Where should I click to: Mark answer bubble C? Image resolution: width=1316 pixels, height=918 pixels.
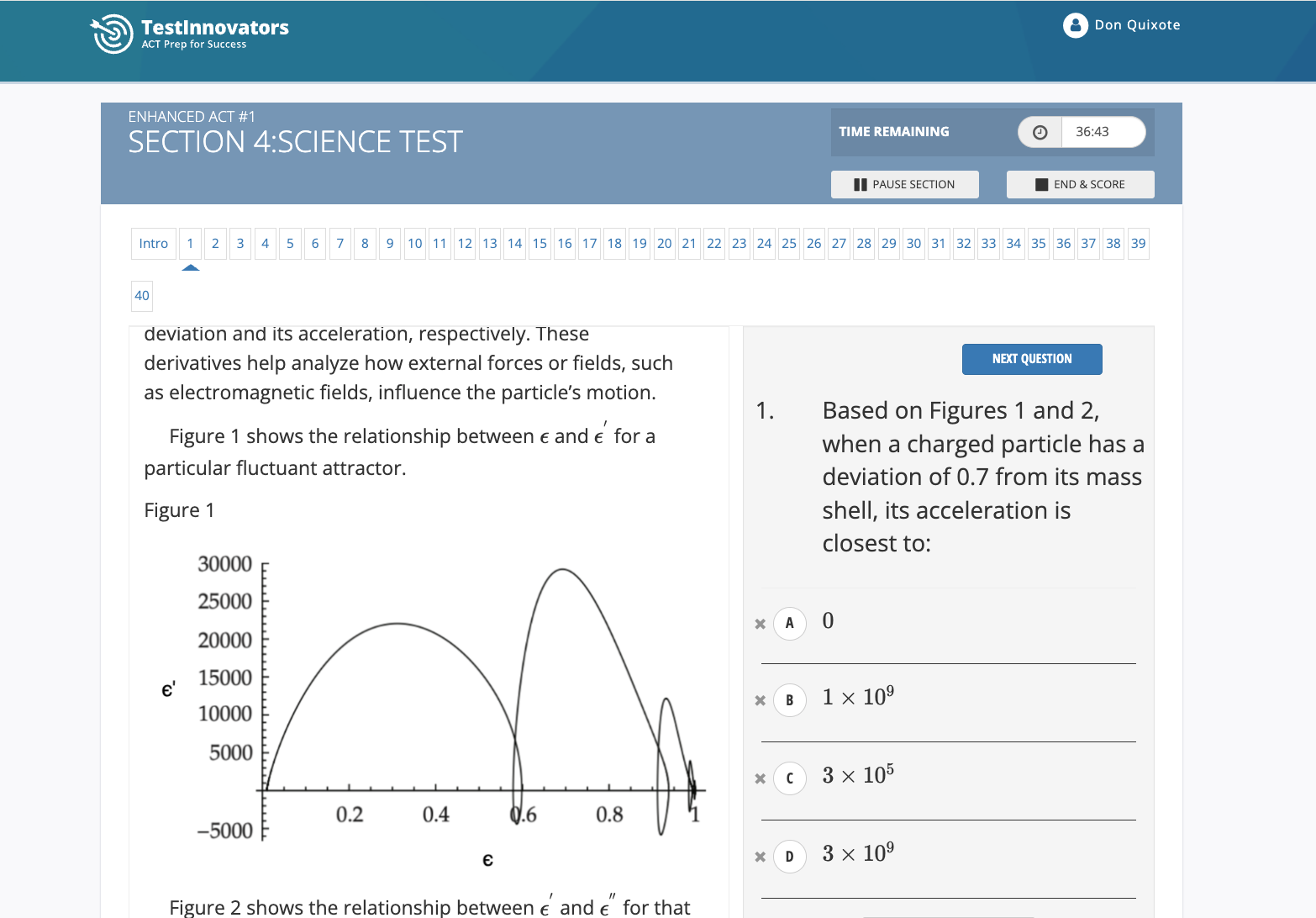[x=789, y=778]
